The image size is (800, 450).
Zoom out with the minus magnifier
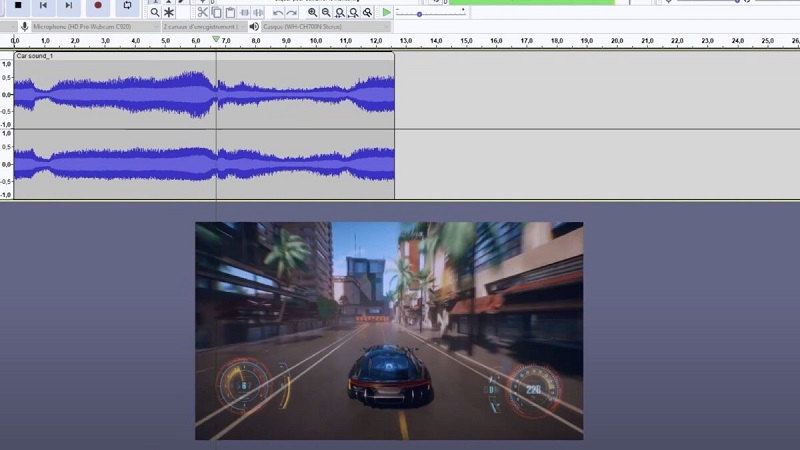pyautogui.click(x=326, y=12)
